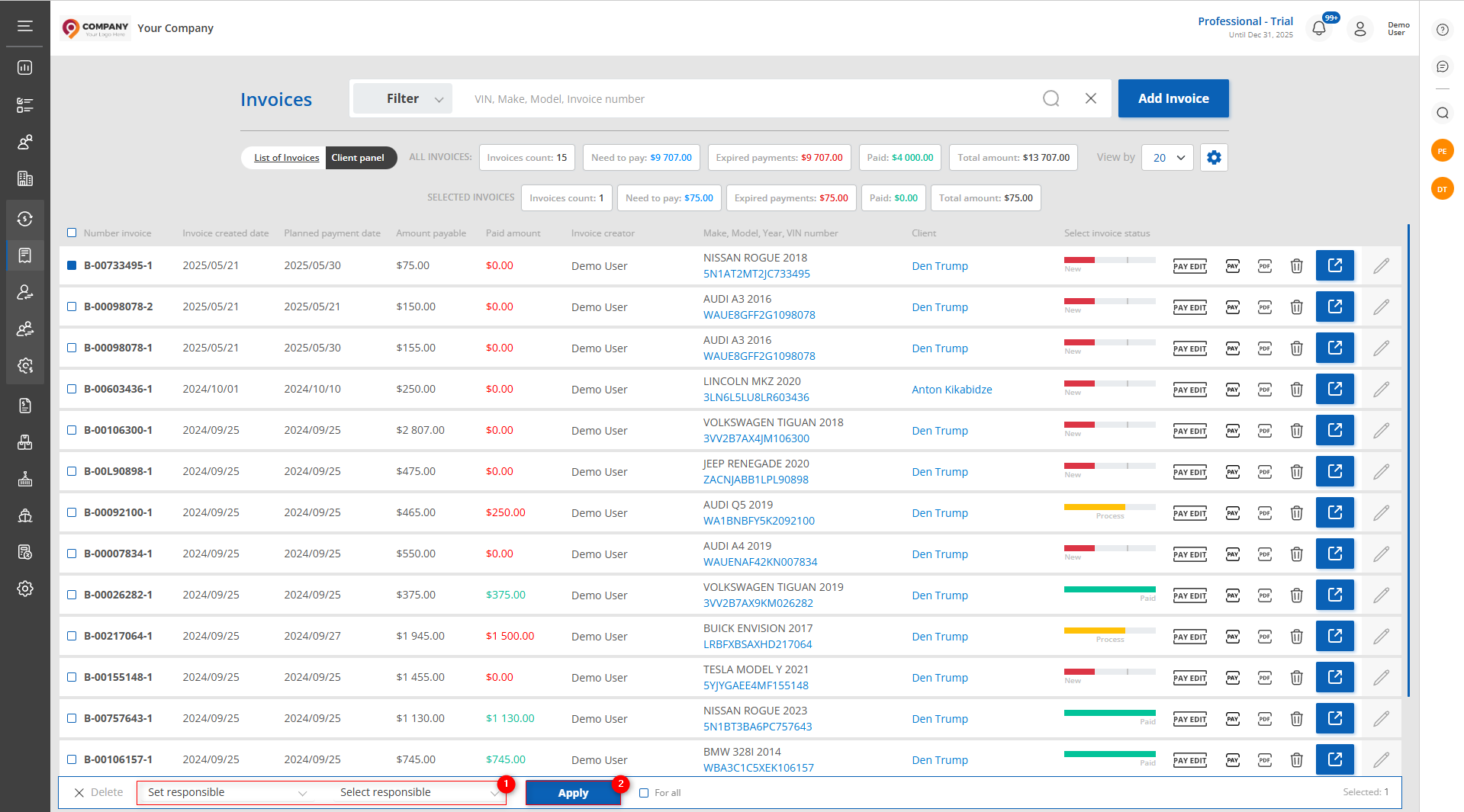Open the dashboard chart icon in sidebar
The width and height of the screenshot is (1464, 812).
click(x=25, y=68)
